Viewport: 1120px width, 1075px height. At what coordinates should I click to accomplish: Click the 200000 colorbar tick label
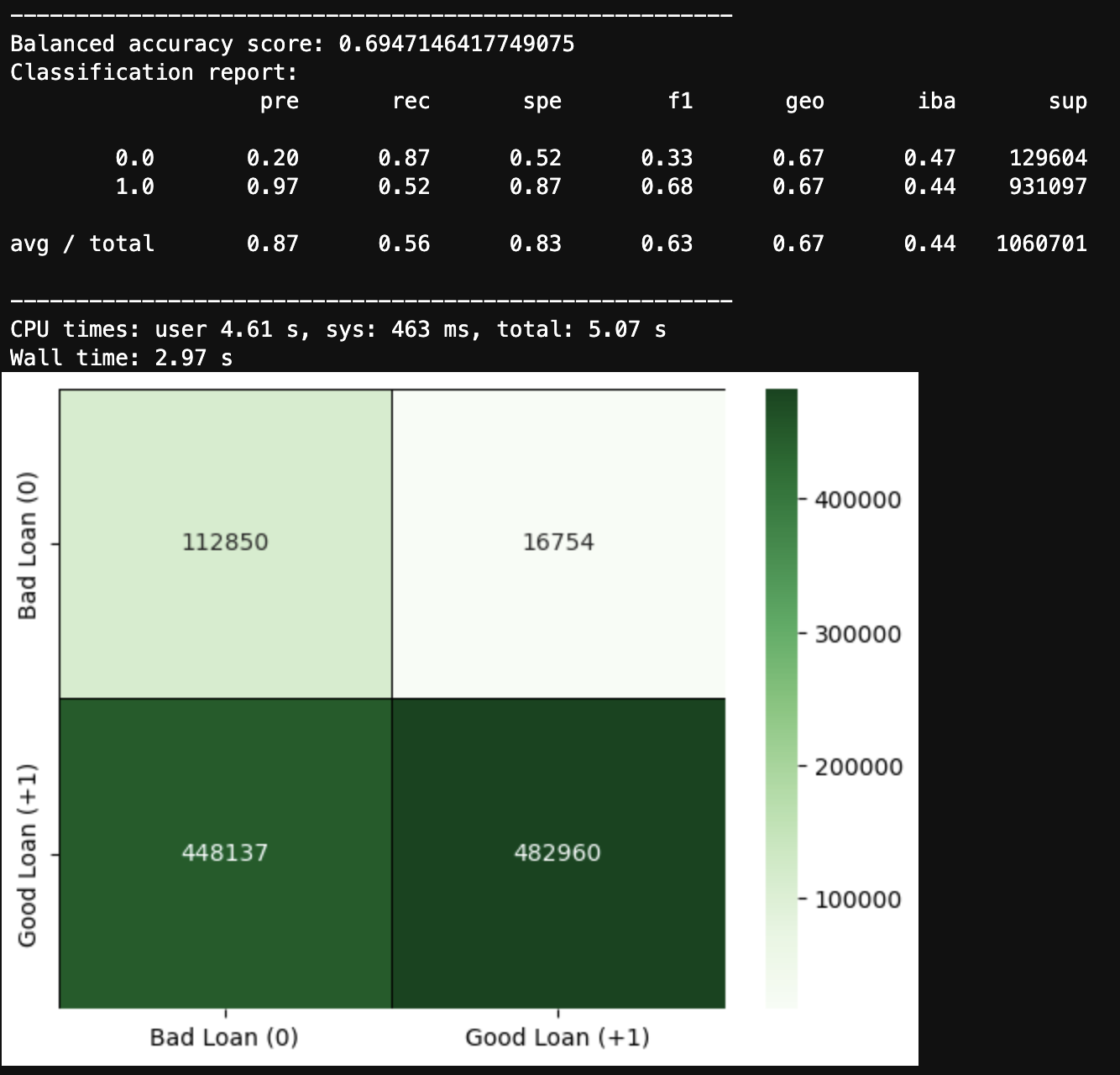click(x=858, y=767)
